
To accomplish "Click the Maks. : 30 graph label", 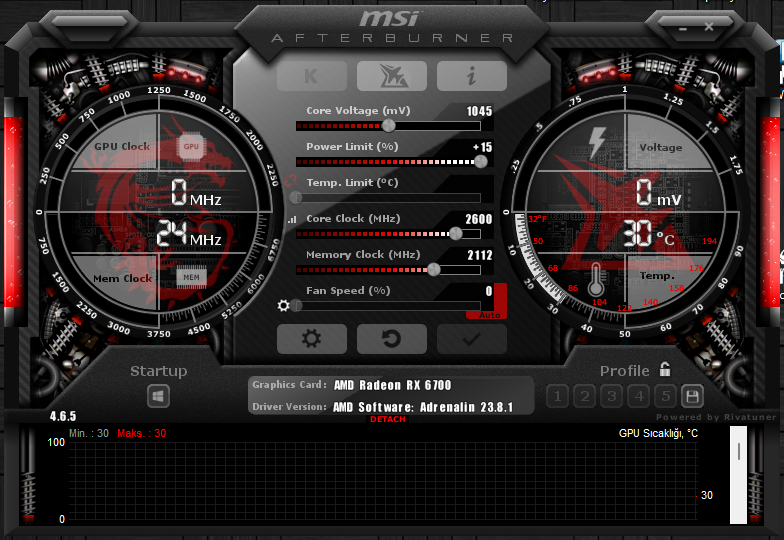I will (142, 434).
